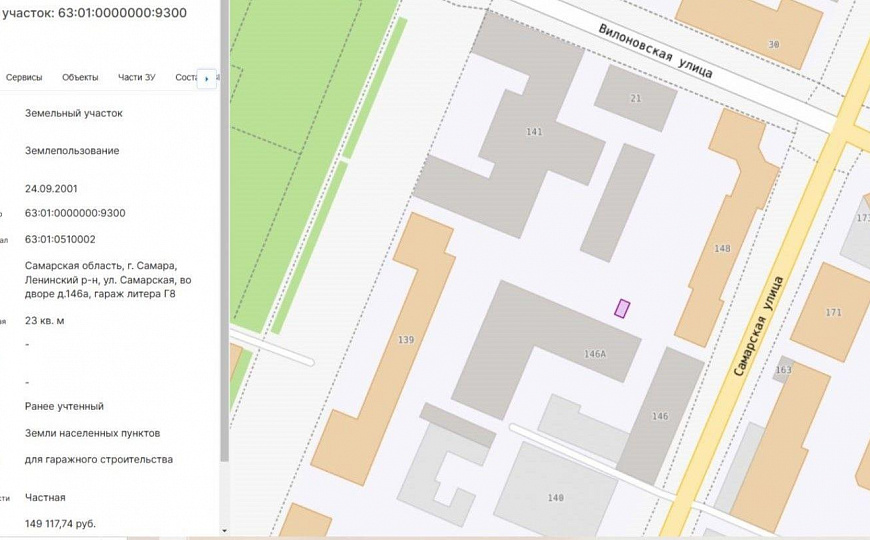Select the partially visible Состав tab
This screenshot has width=870, height=540.
[x=186, y=78]
